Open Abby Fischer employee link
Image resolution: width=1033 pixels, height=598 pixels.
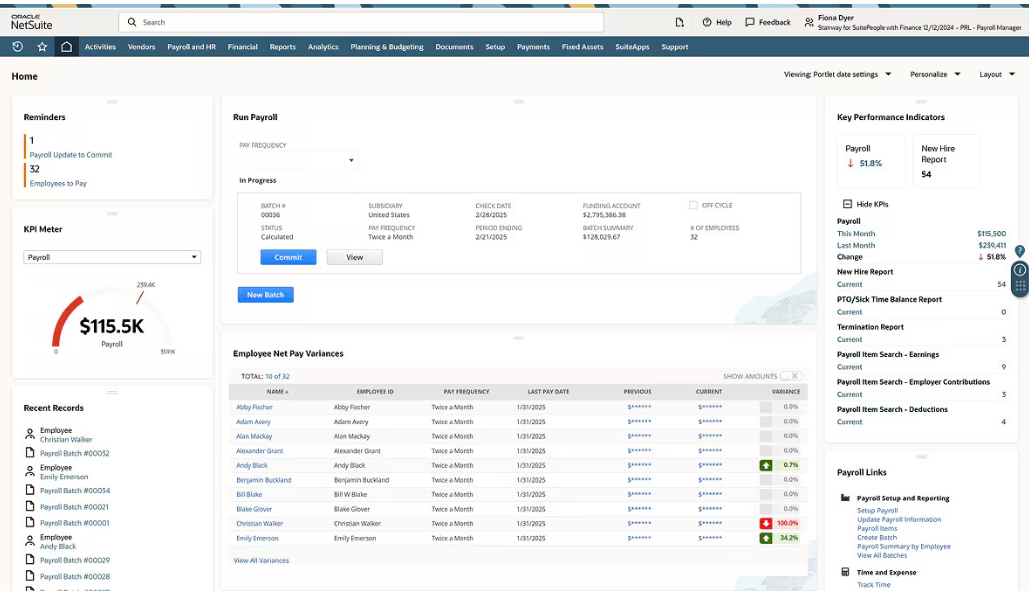point(254,407)
